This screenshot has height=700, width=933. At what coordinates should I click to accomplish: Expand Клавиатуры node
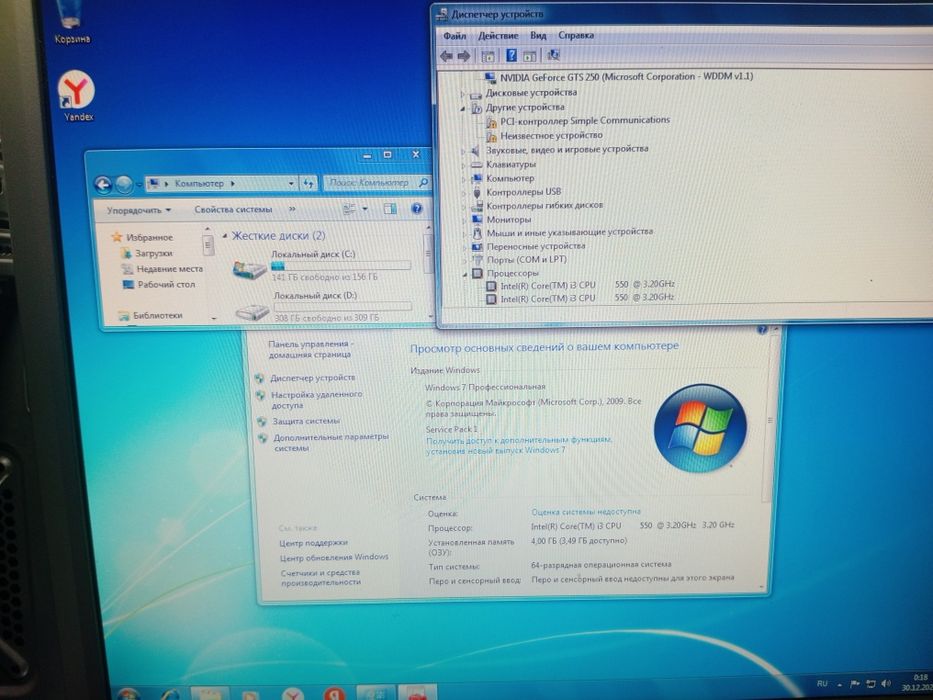pos(464,165)
